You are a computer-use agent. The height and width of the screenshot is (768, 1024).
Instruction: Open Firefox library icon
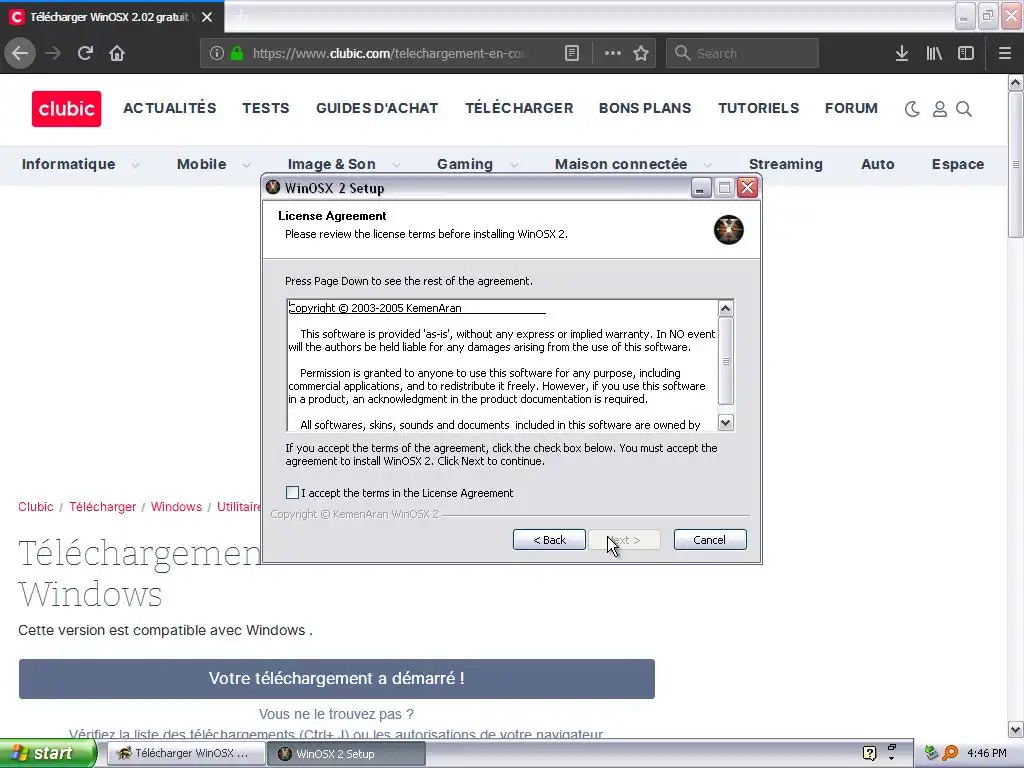tap(934, 54)
